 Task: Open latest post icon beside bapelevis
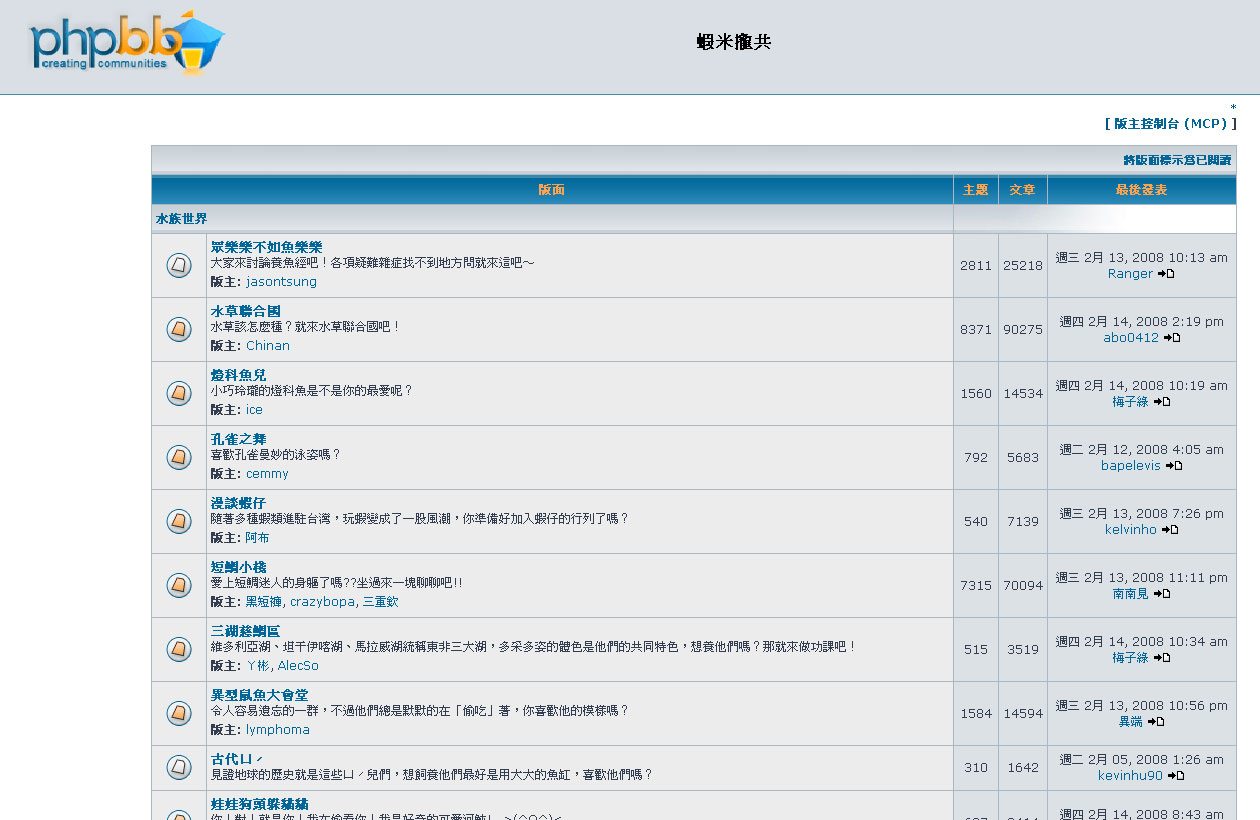[x=1174, y=466]
